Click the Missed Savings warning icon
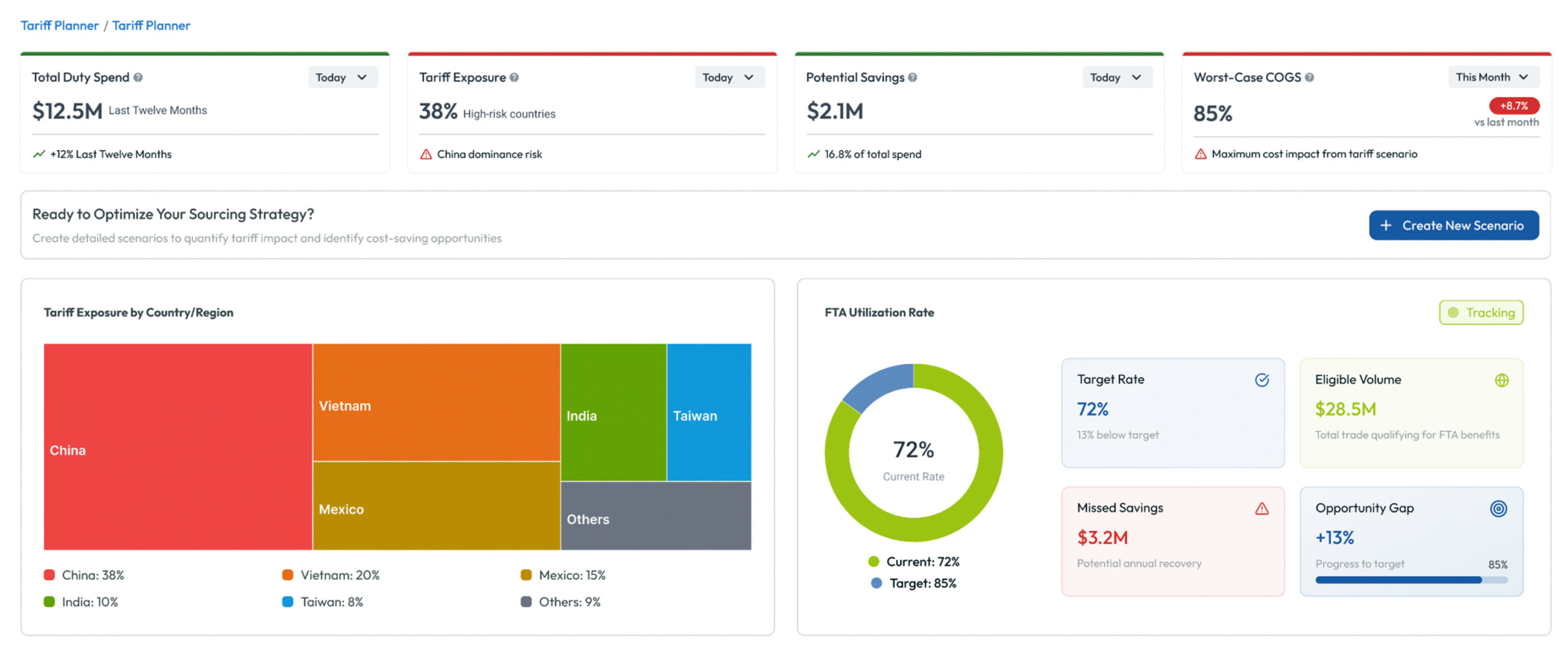Screen dimensions: 1568x645 pyautogui.click(x=1262, y=508)
